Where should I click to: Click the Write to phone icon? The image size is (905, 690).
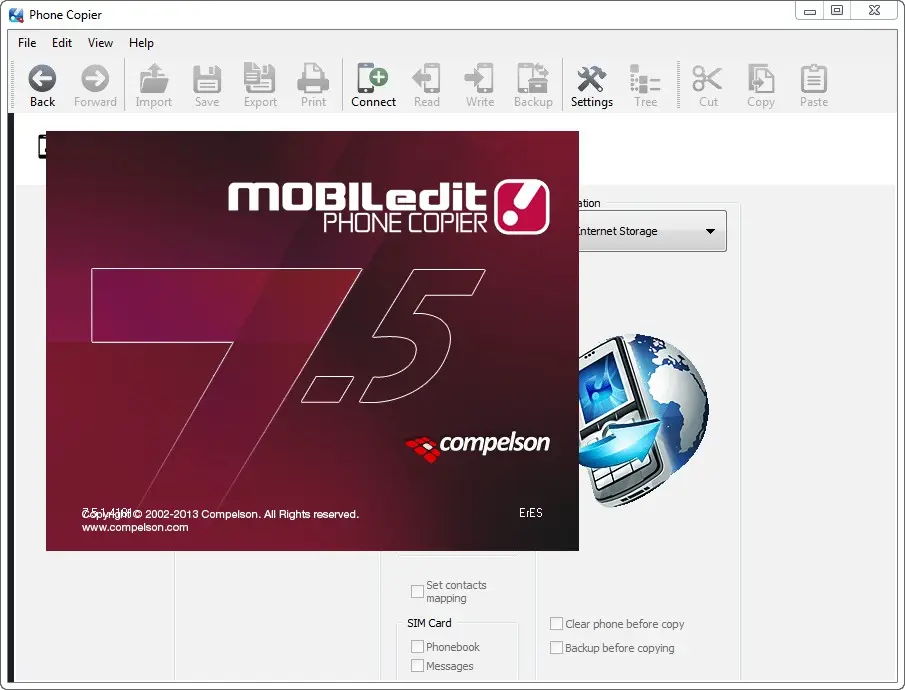pyautogui.click(x=480, y=79)
